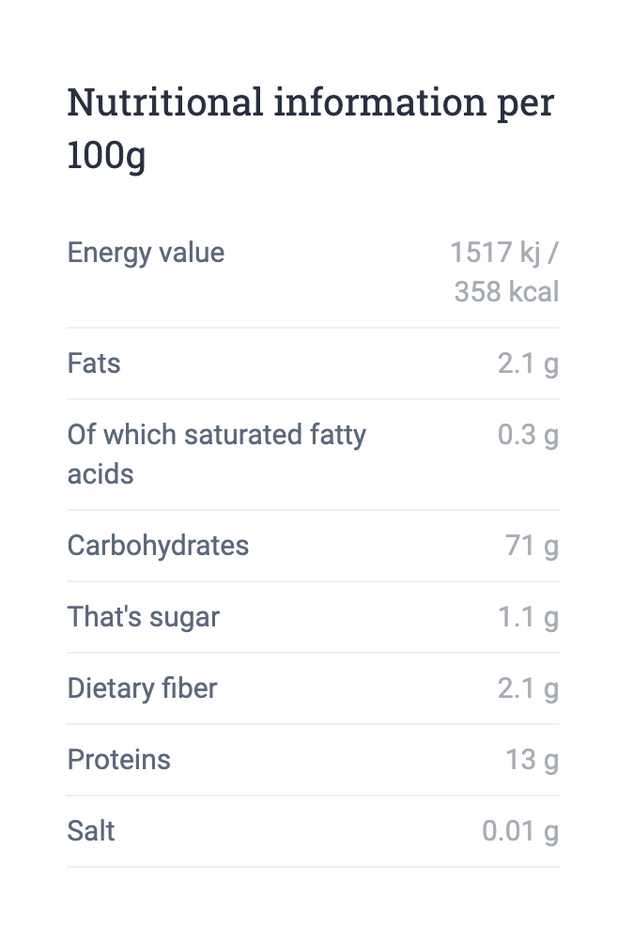
Task: Click the 'That's sugar' label
Action: click(x=143, y=617)
